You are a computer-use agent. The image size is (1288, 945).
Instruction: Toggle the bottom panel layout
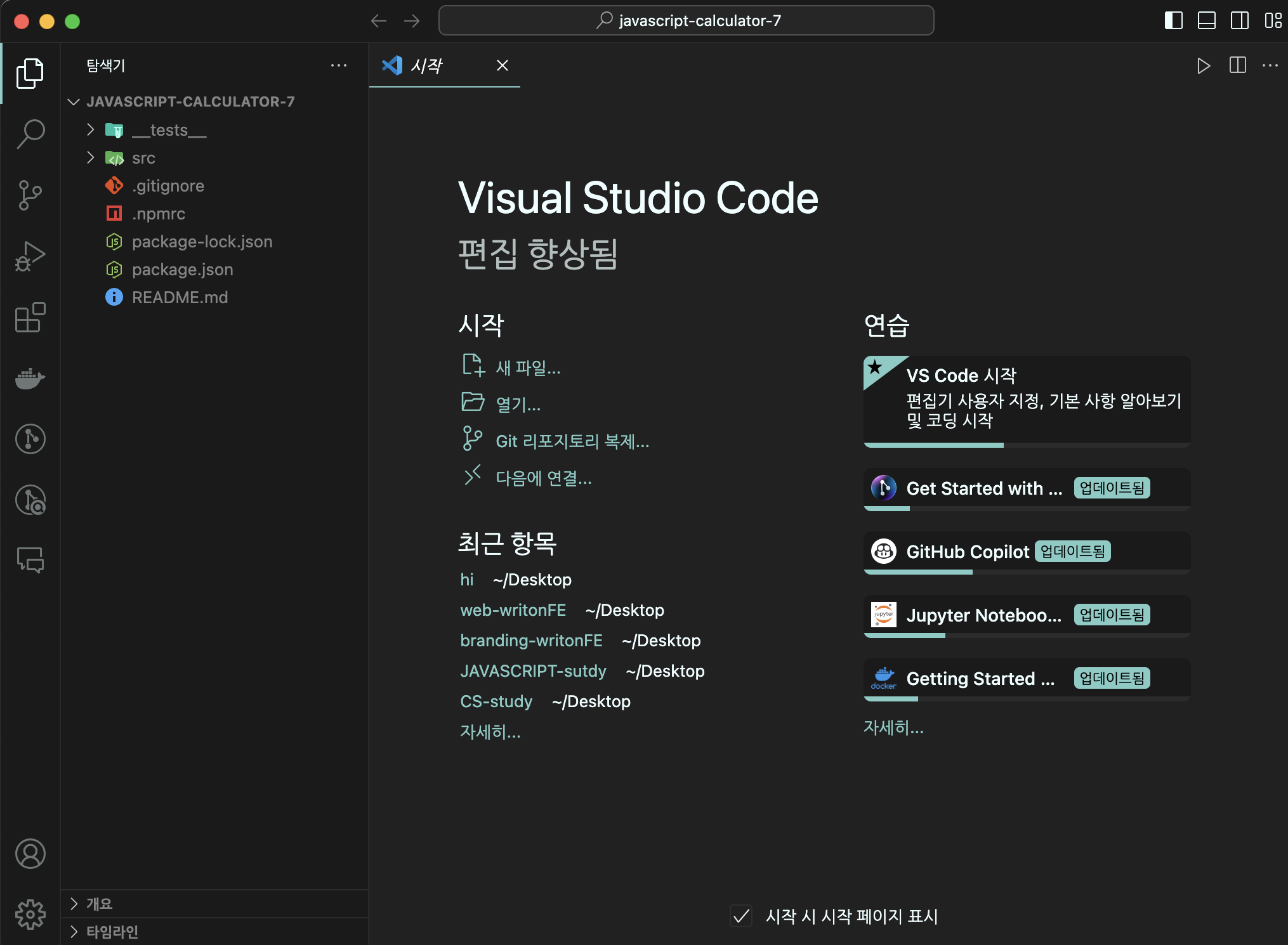1207,21
